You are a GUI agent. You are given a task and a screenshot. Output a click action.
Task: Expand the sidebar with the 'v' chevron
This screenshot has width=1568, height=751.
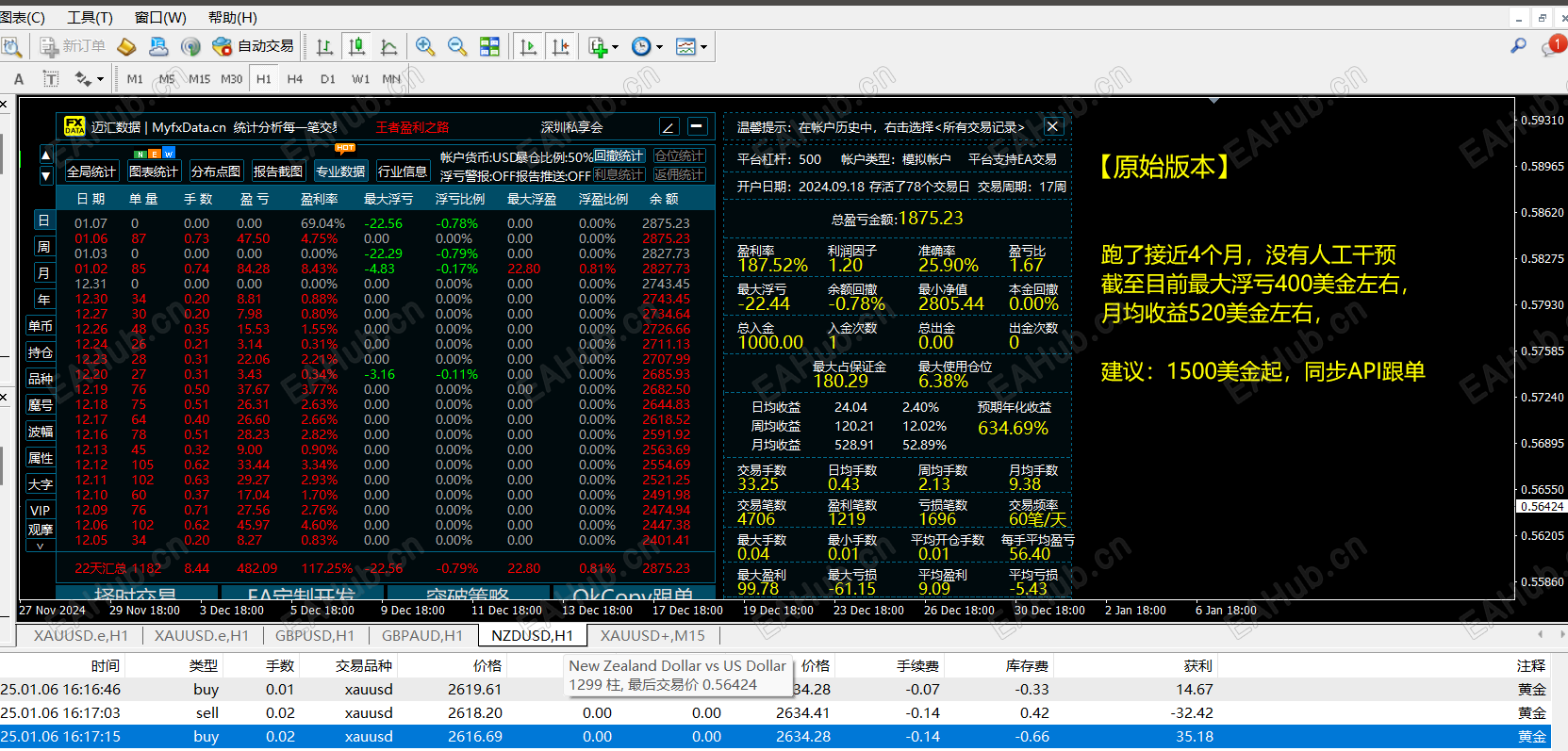41,546
